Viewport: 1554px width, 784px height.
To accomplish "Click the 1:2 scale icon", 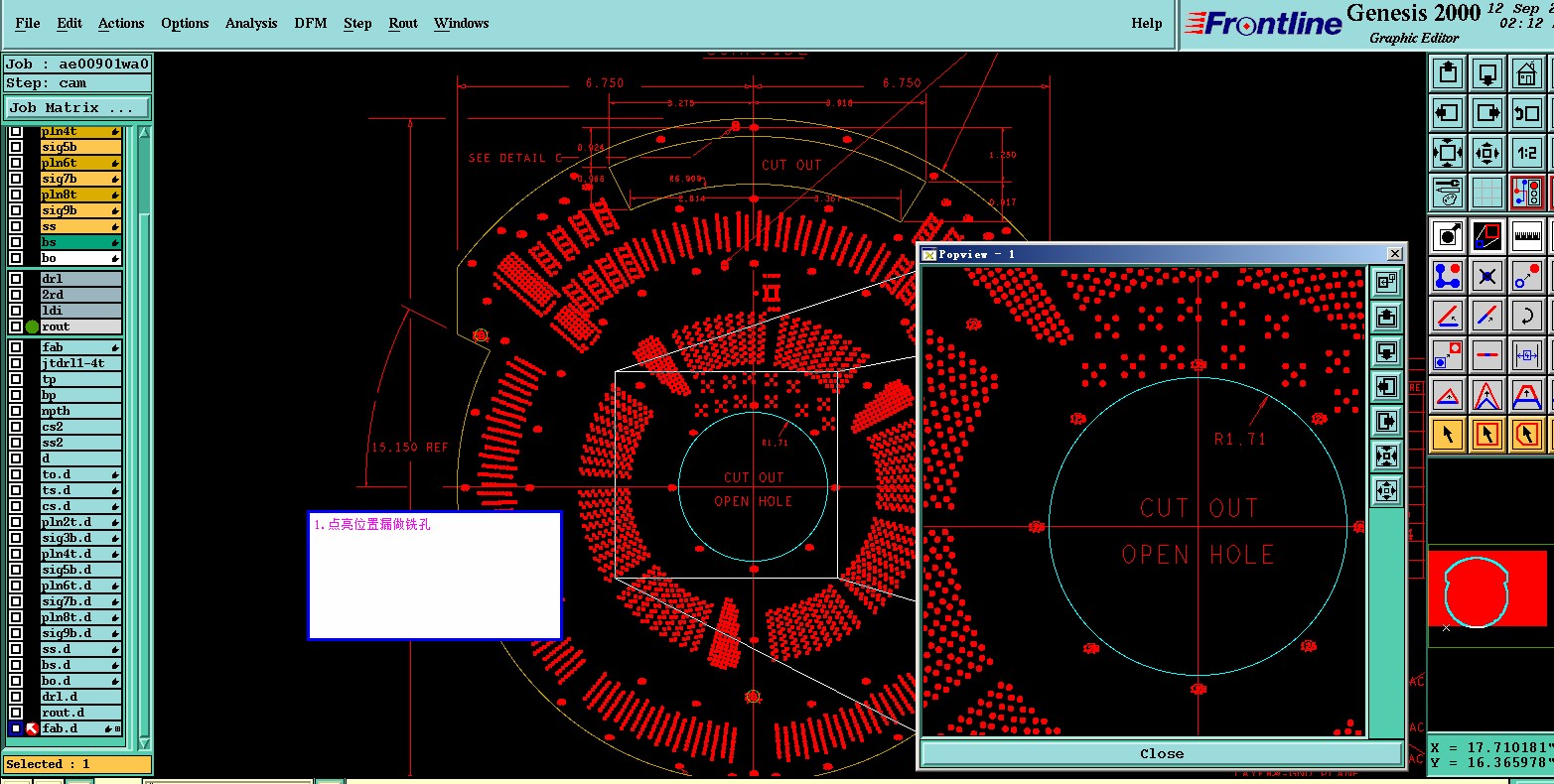I will (x=1526, y=153).
